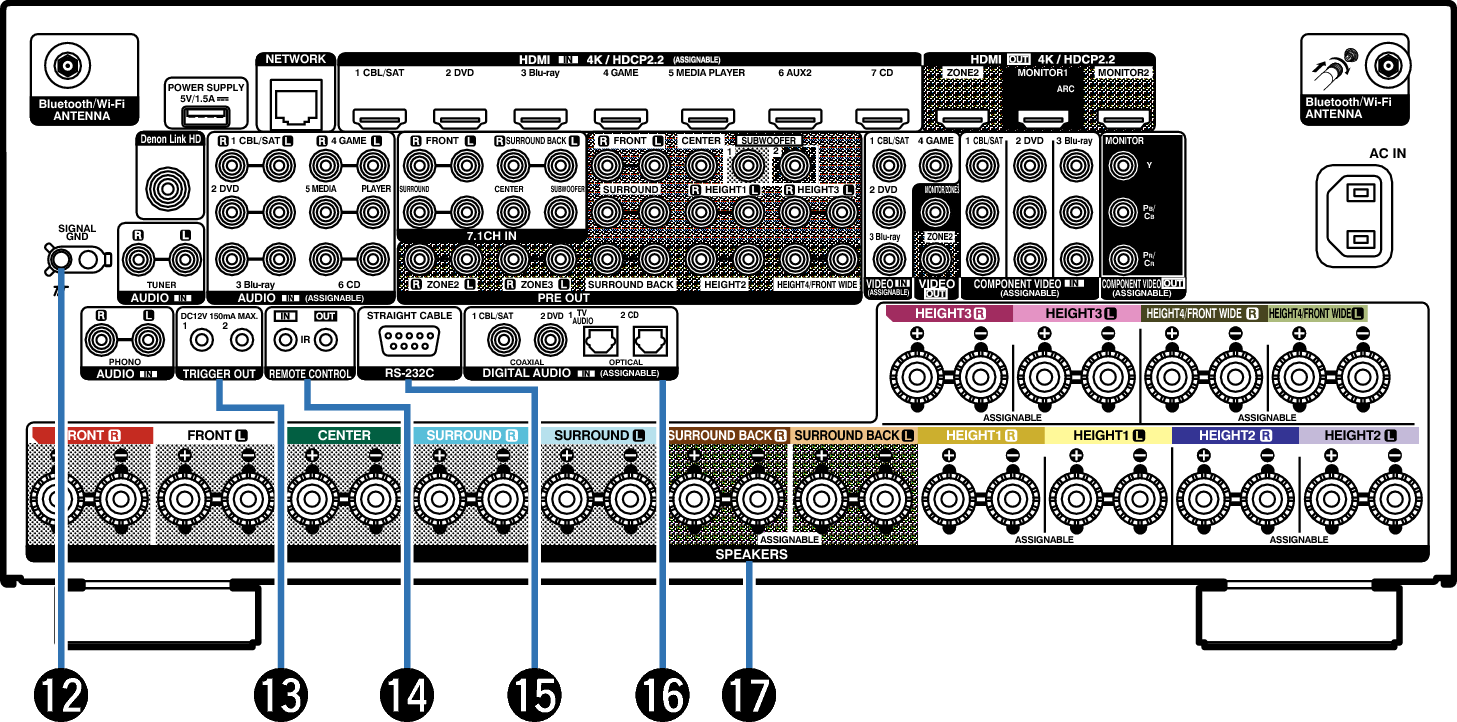Viewport: 1457px width, 722px height.
Task: Select callout number 16 marker
Action: 661,691
